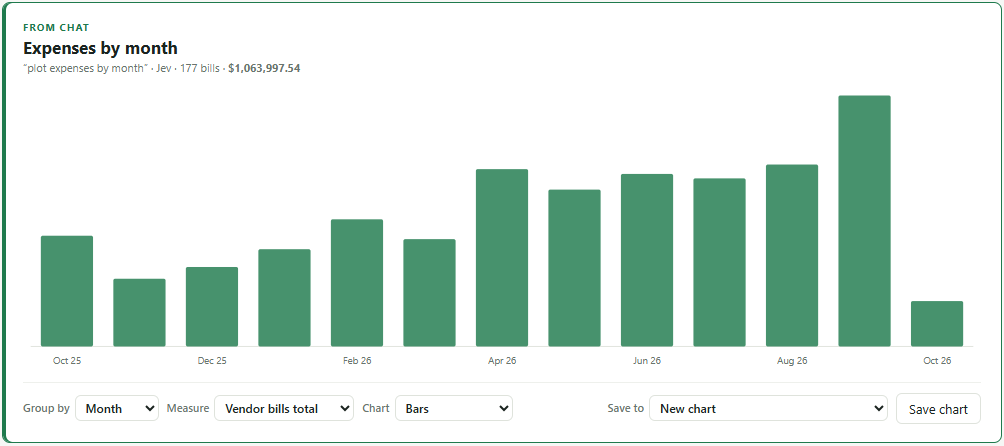Viewport: 1004px width, 446px height.
Task: Click the Oct 26 axis label
Action: [937, 361]
